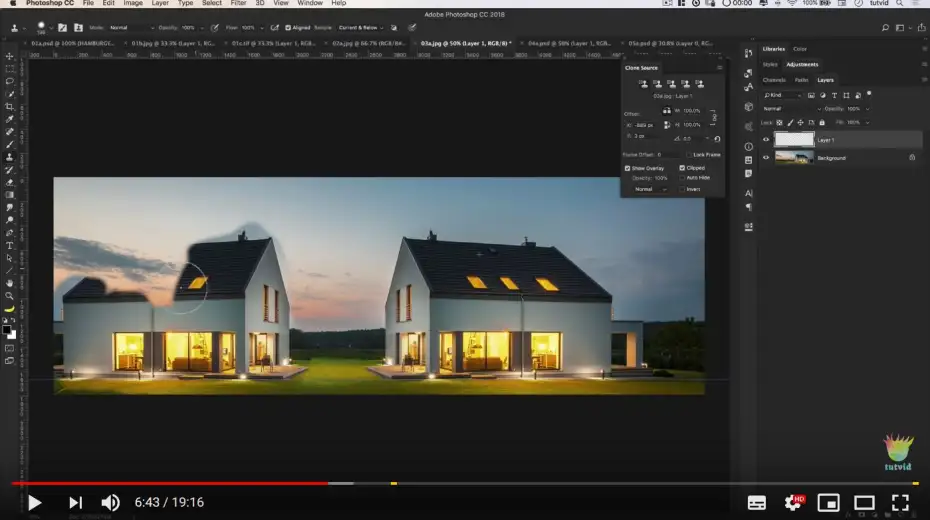Open overlay blend mode Normal dropdown
This screenshot has height=520, width=930.
(650, 189)
